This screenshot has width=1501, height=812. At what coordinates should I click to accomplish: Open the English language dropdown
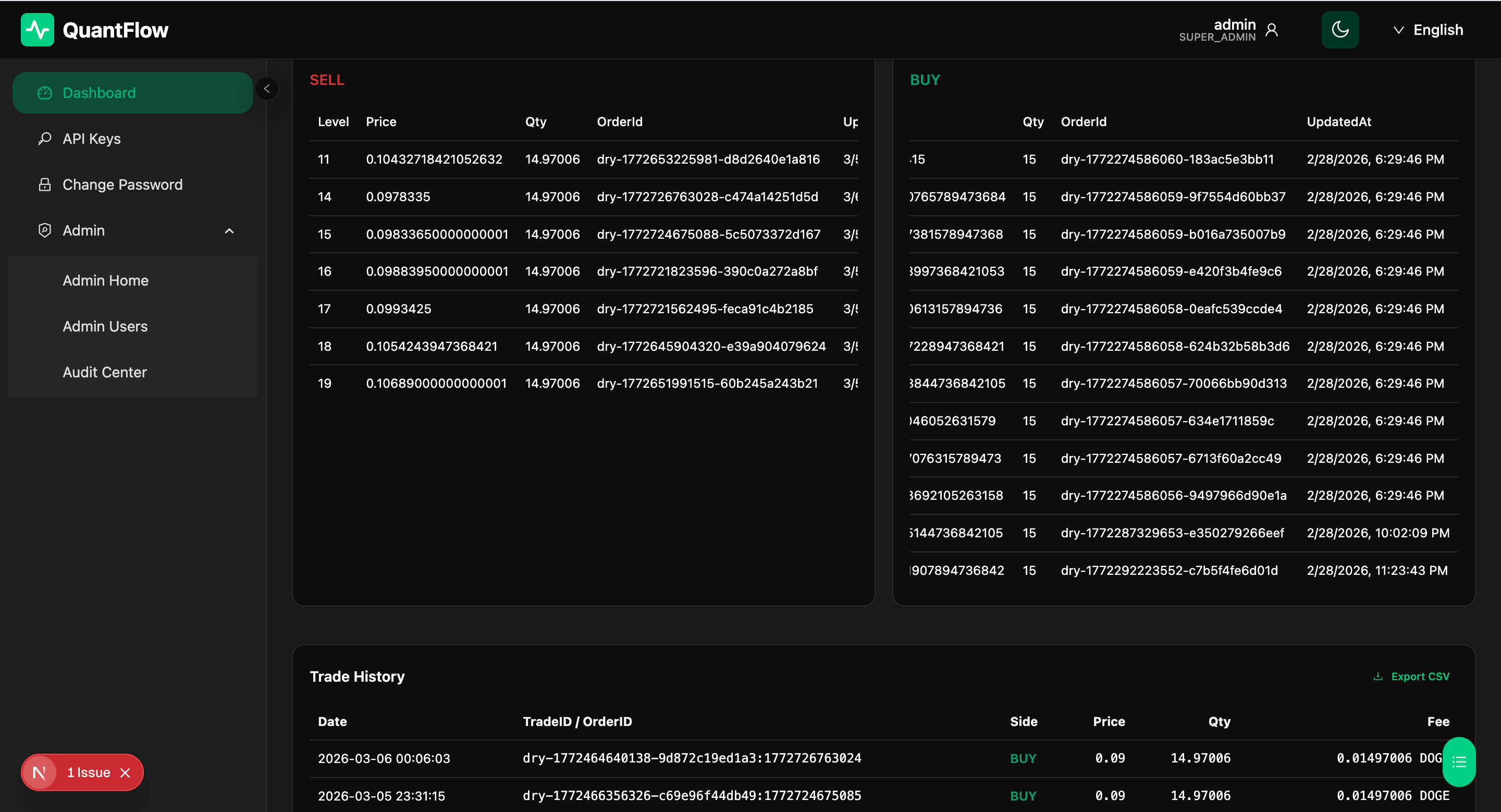click(1428, 30)
